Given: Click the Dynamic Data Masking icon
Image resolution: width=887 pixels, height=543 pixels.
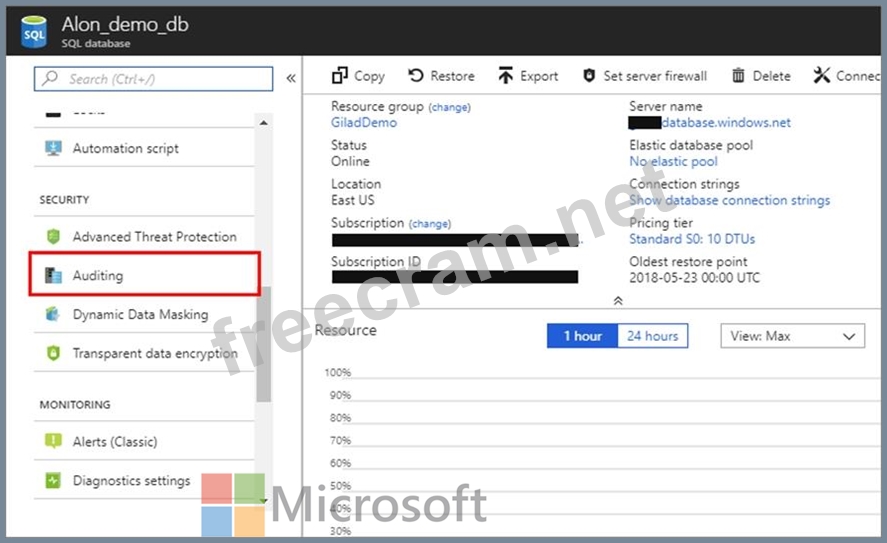Looking at the screenshot, I should tap(53, 314).
